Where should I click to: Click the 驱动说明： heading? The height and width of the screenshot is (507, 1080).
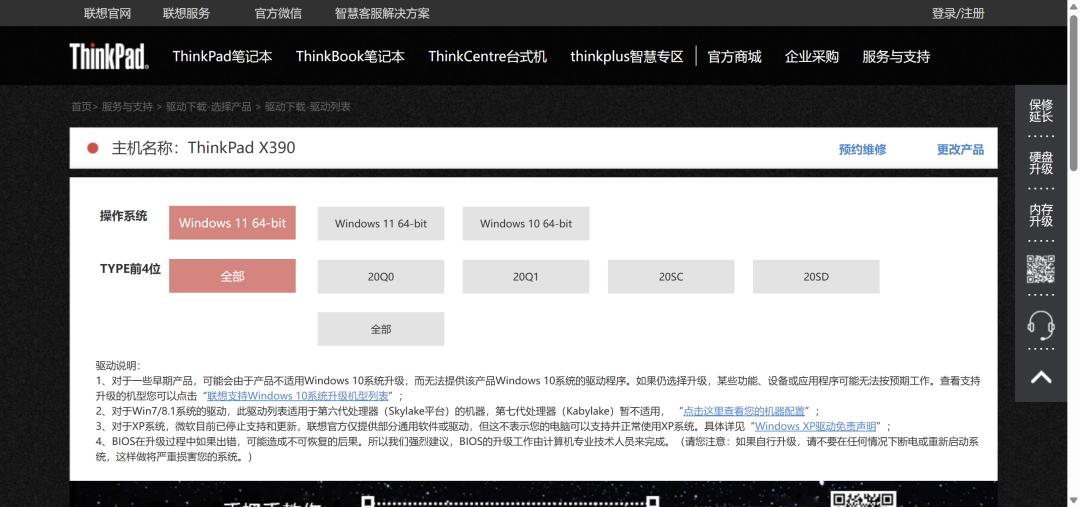click(x=118, y=366)
